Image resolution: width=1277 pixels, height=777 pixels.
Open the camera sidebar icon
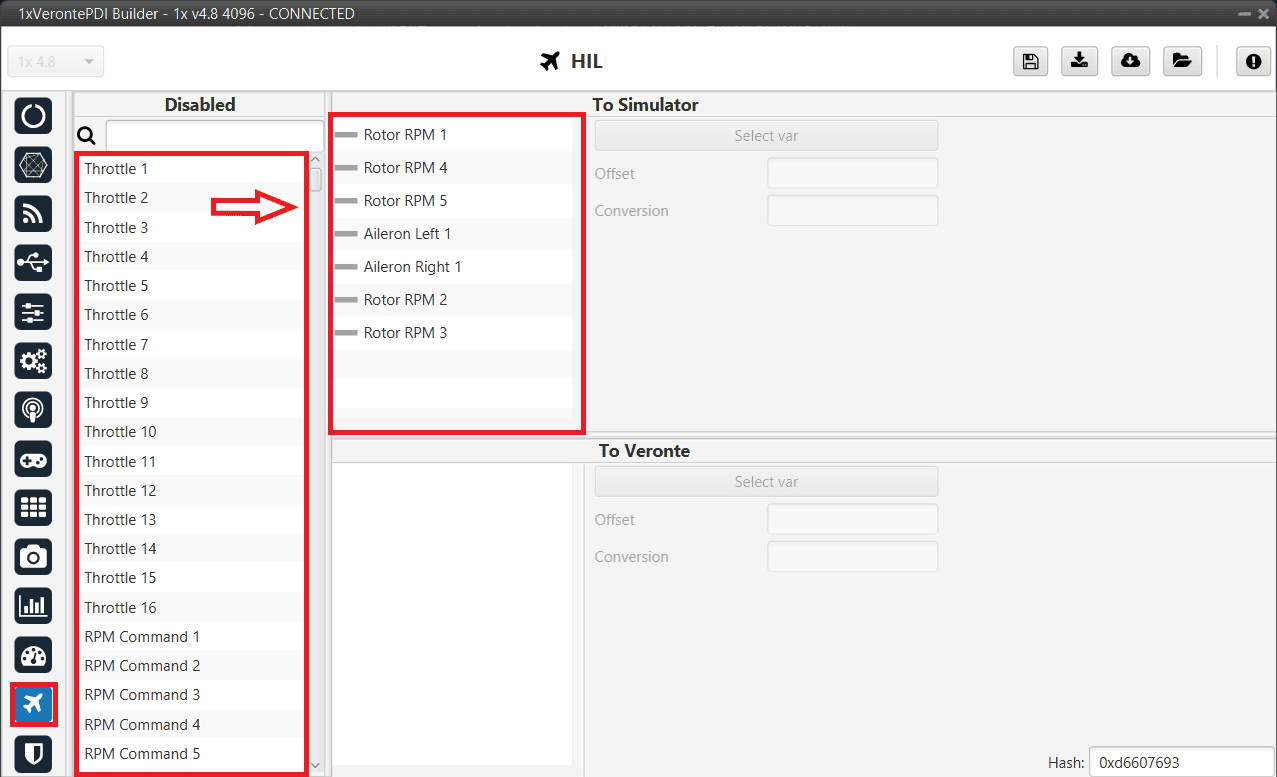coord(34,557)
